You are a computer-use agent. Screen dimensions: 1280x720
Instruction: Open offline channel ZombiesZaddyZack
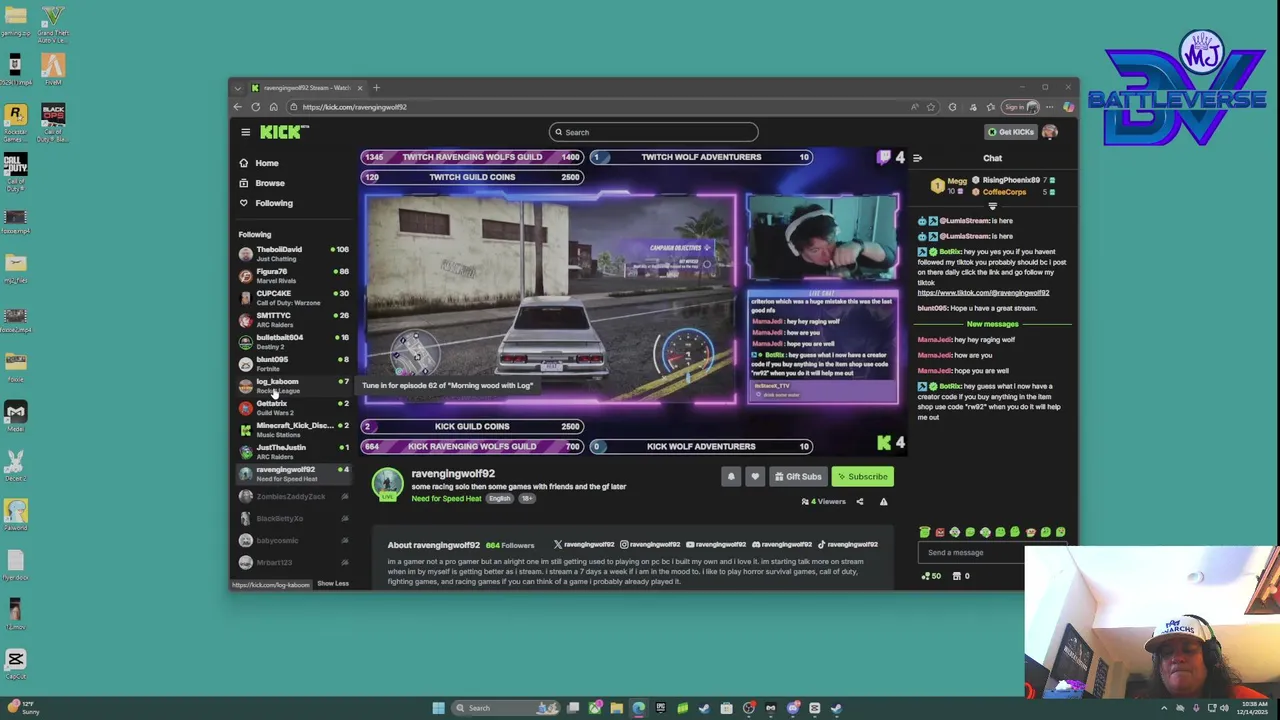[294, 497]
